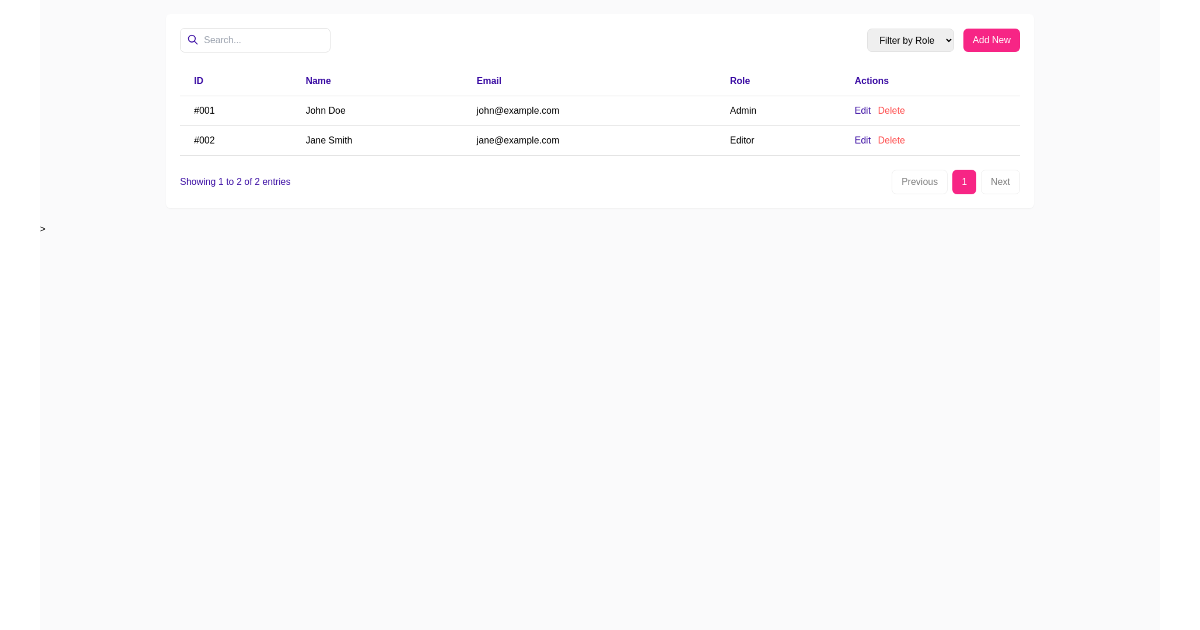This screenshot has height=630, width=1200.
Task: Sort the table by the Name column
Action: click(317, 81)
